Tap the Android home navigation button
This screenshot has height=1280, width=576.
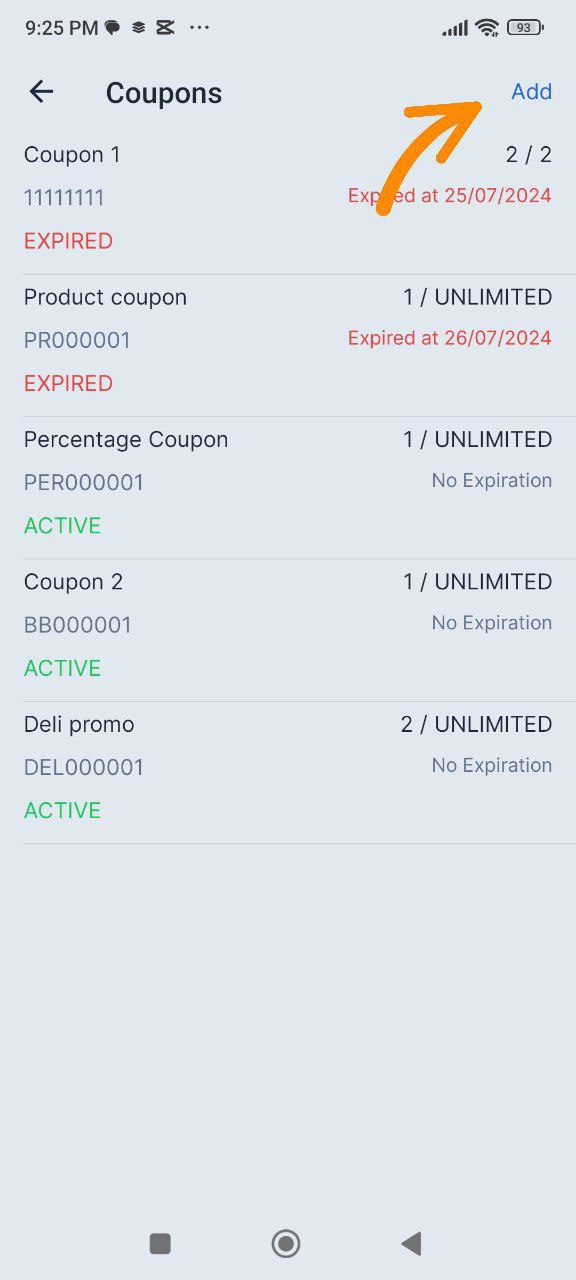[286, 1243]
